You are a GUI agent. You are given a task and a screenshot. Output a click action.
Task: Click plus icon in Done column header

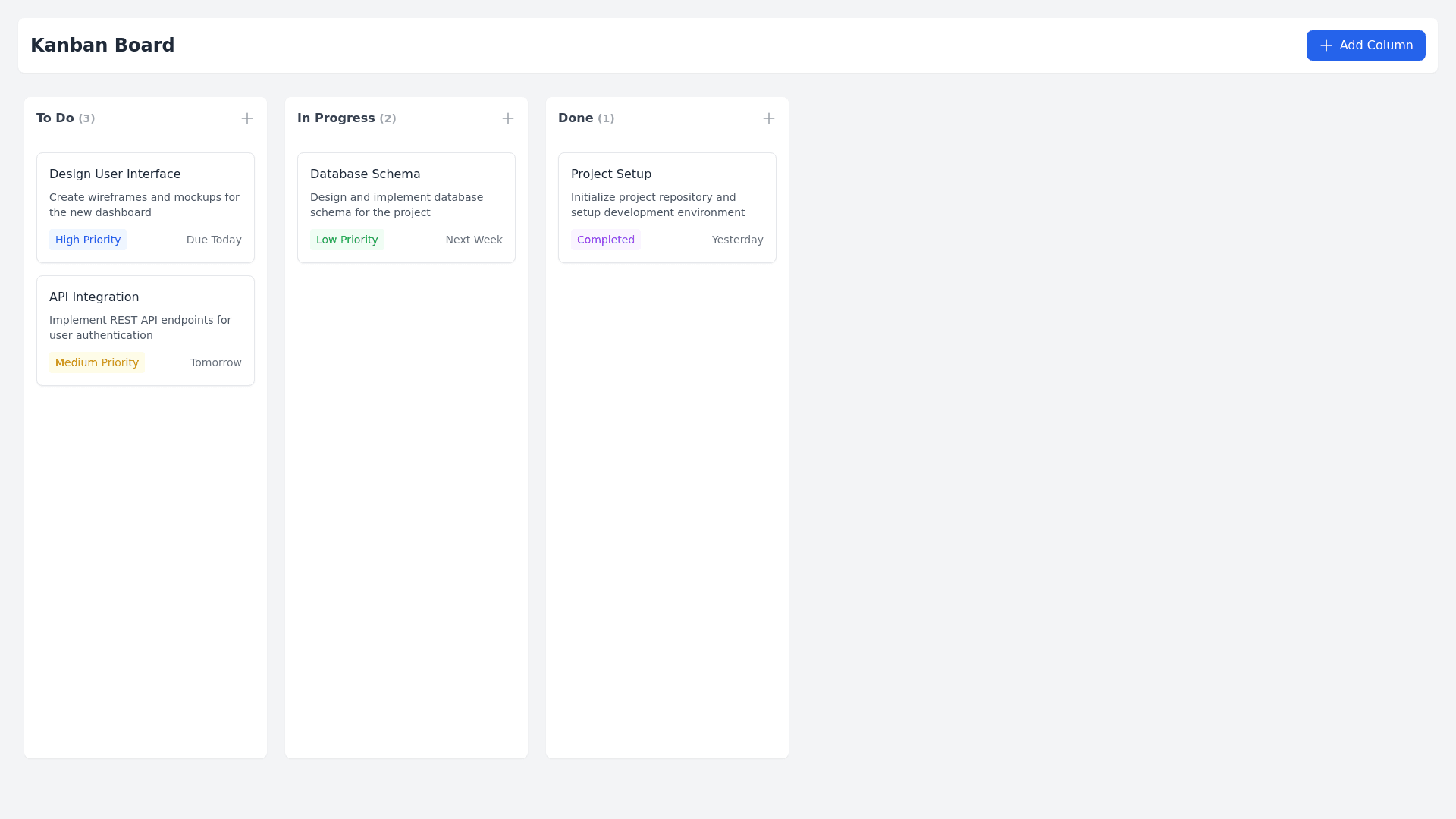pyautogui.click(x=769, y=118)
